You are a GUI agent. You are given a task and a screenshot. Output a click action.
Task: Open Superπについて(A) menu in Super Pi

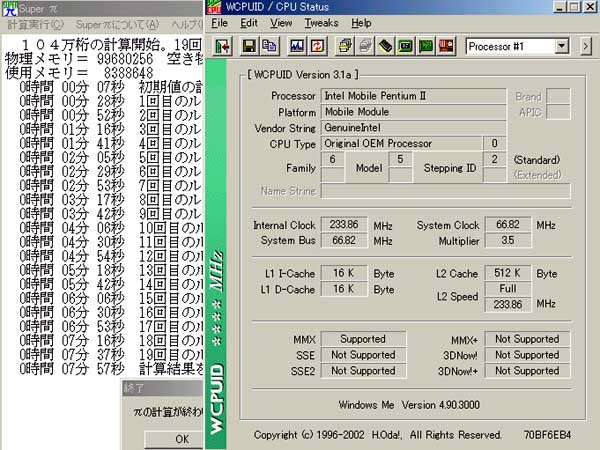point(117,24)
